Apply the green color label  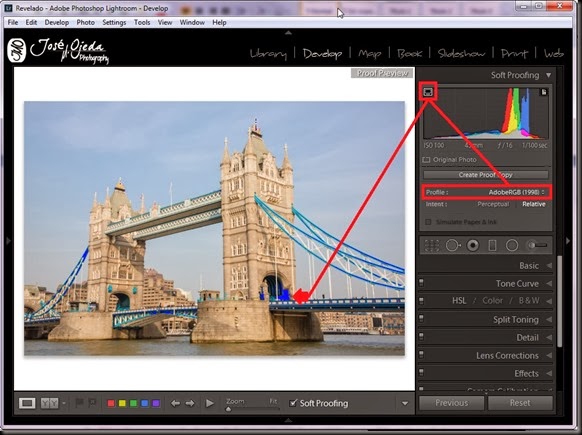click(x=133, y=403)
